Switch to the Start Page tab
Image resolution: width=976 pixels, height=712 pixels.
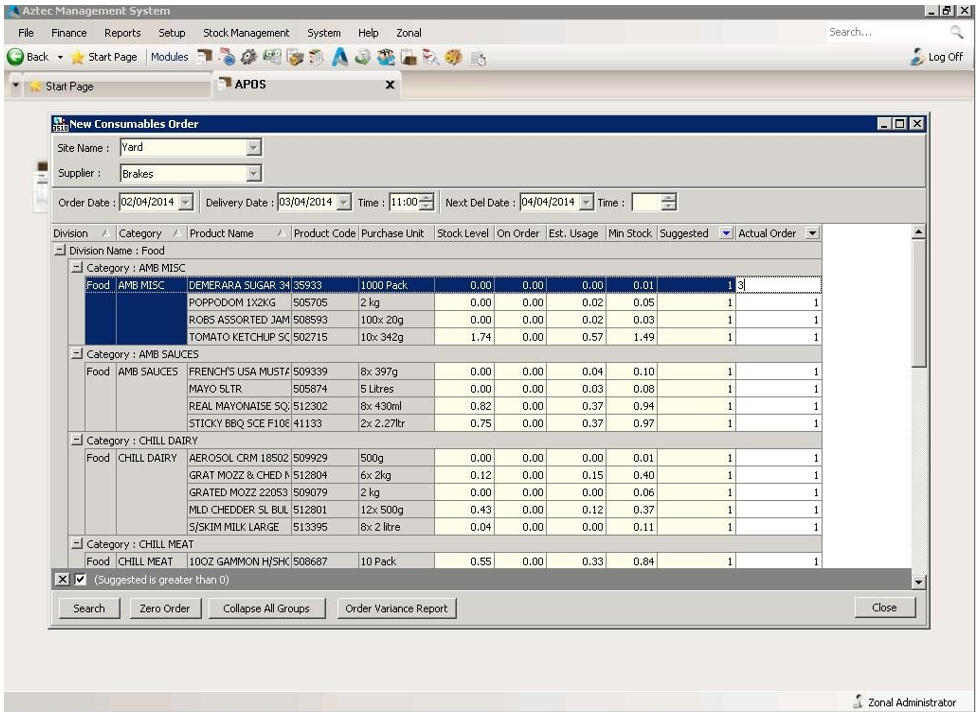pos(68,86)
